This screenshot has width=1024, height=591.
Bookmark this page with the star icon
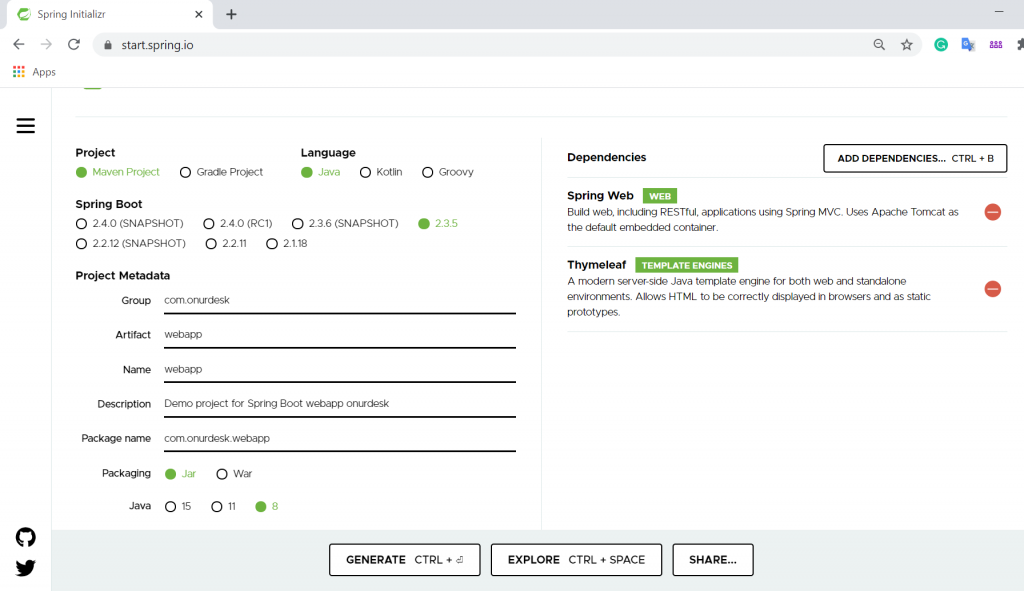pyautogui.click(x=906, y=44)
